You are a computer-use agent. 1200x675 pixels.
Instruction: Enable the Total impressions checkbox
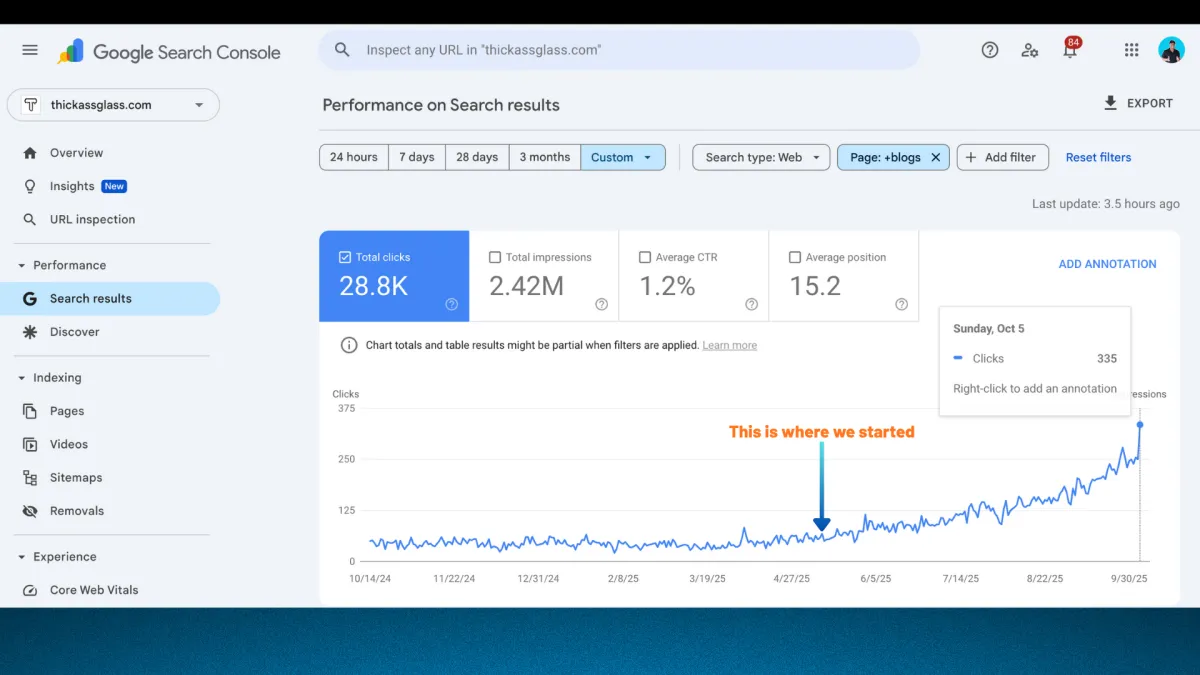(495, 257)
